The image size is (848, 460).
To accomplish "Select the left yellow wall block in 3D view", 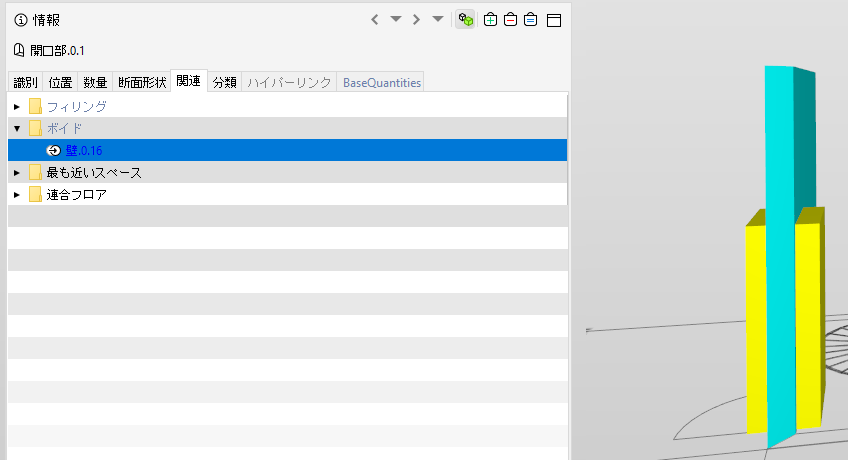I will tap(756, 324).
